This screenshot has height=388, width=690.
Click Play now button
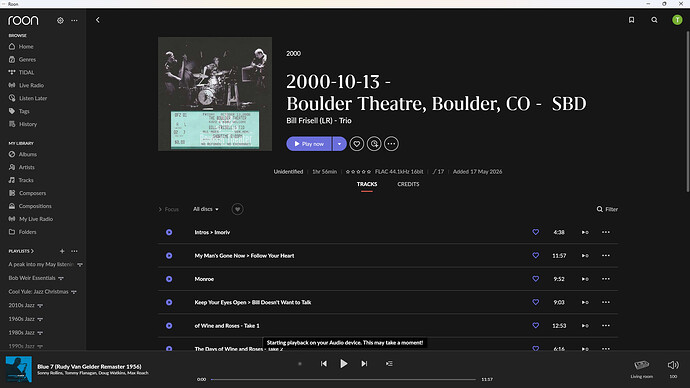coord(308,144)
